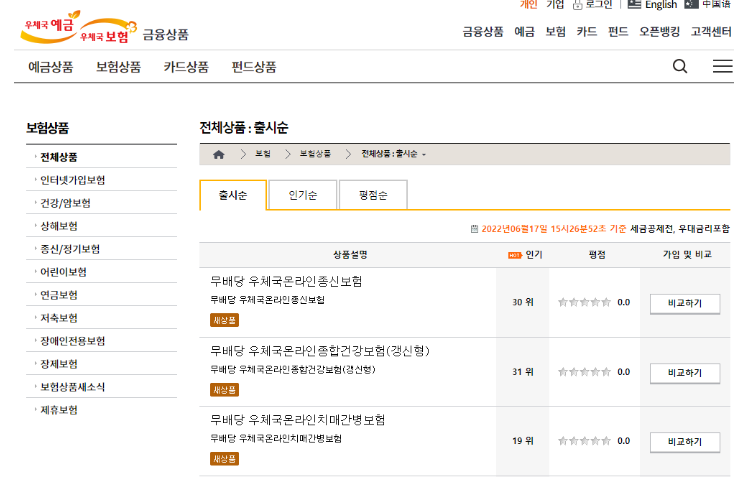Click 새상품 badge under 치매간병보험
This screenshot has height=501, width=748.
tap(224, 459)
